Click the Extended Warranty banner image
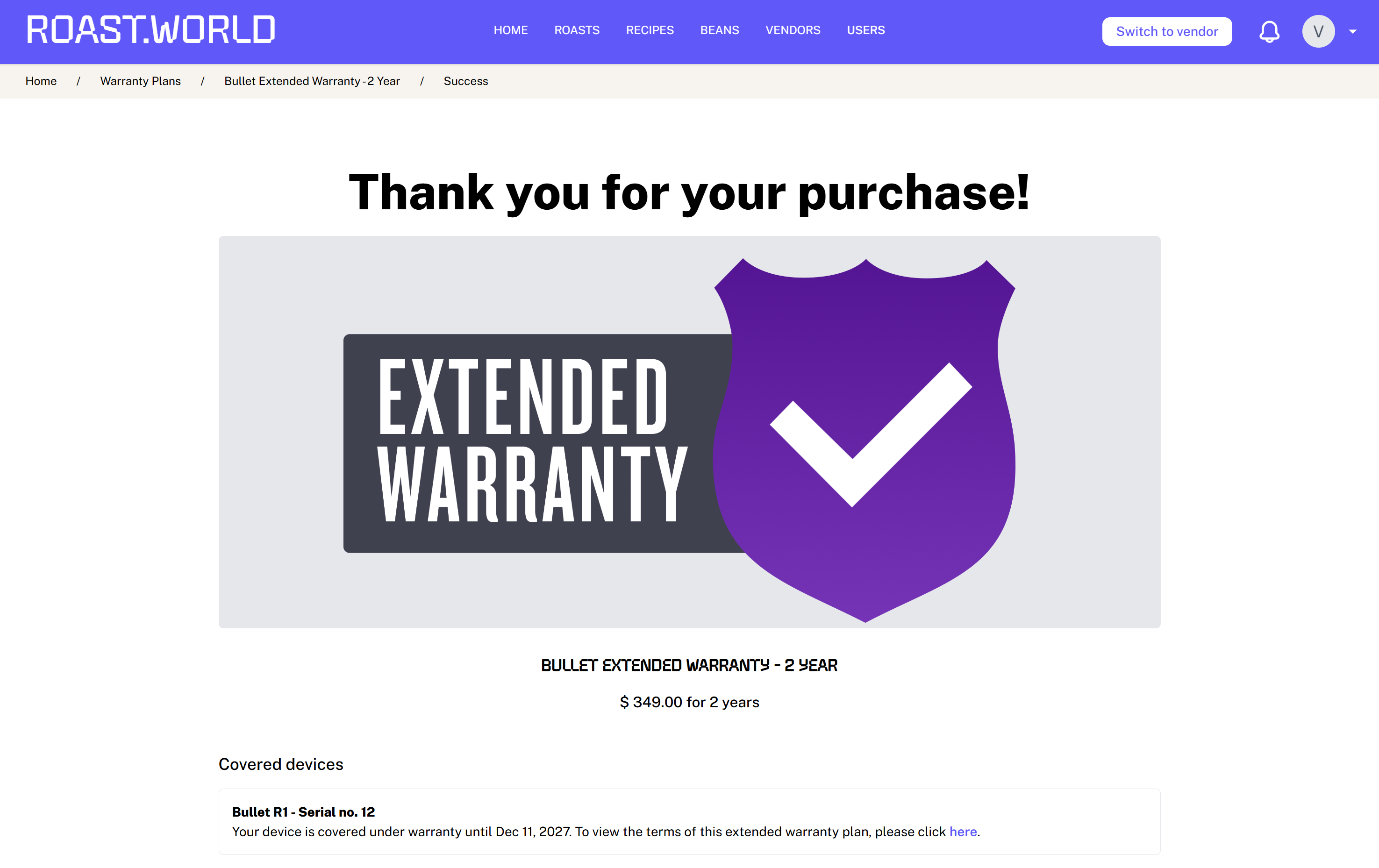 [x=533, y=441]
